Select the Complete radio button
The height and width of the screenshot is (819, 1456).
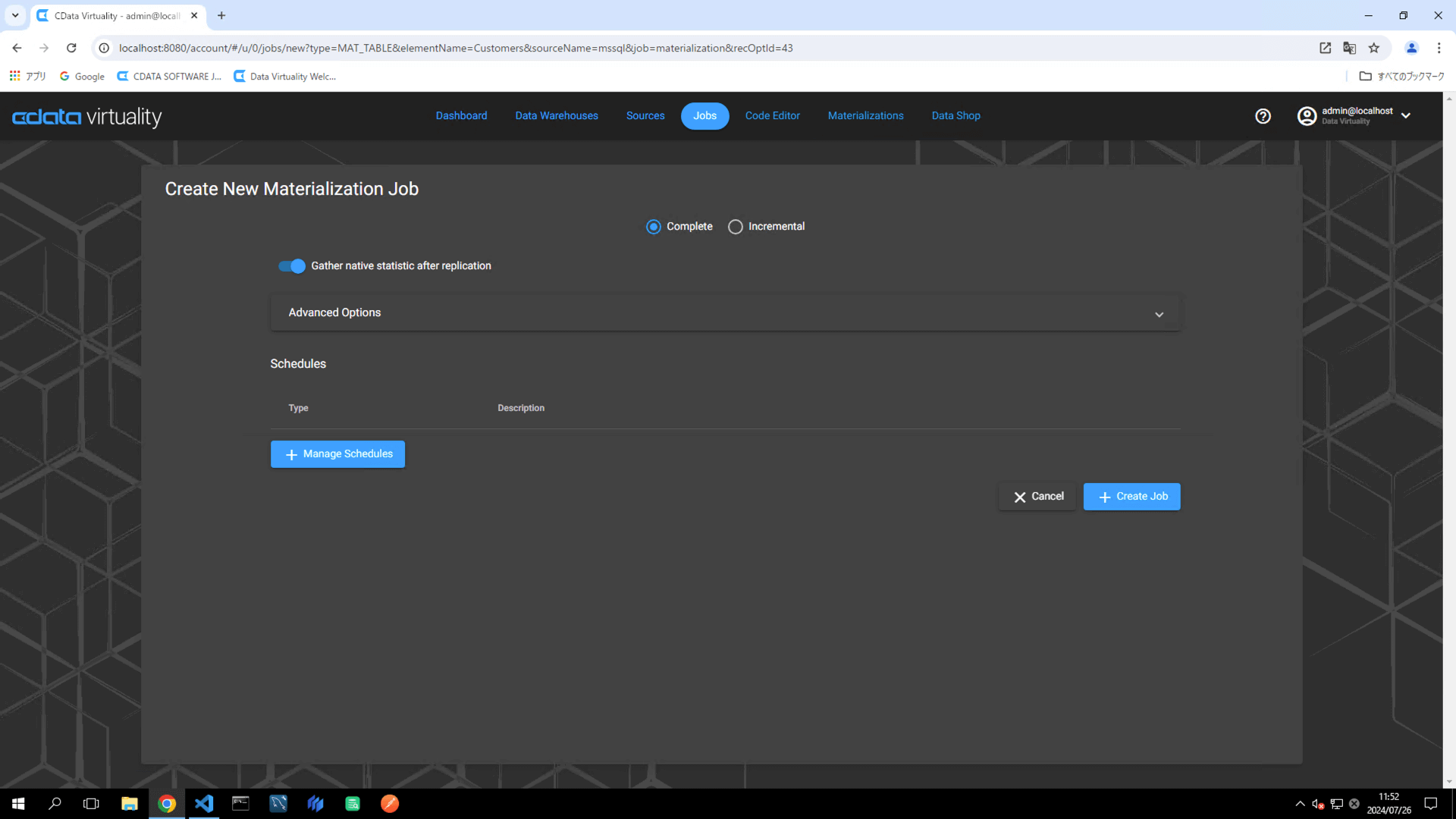click(x=654, y=227)
